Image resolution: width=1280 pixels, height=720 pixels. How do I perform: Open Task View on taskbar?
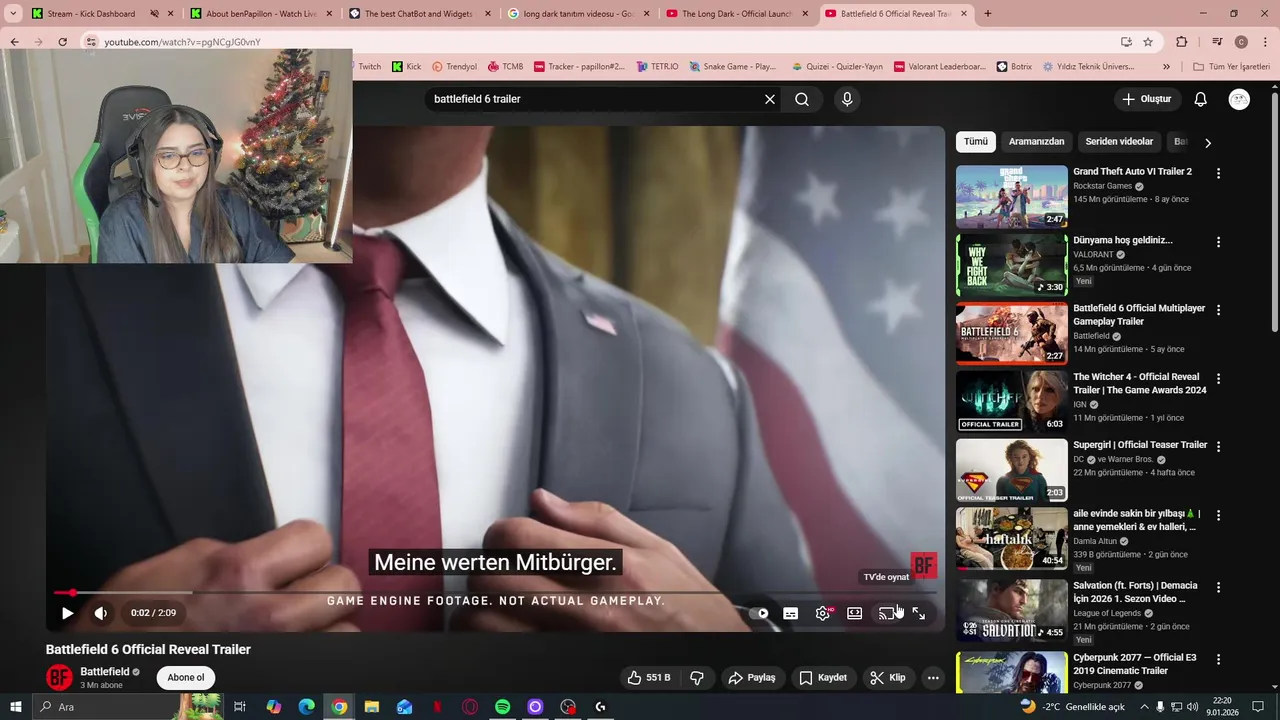coord(240,707)
